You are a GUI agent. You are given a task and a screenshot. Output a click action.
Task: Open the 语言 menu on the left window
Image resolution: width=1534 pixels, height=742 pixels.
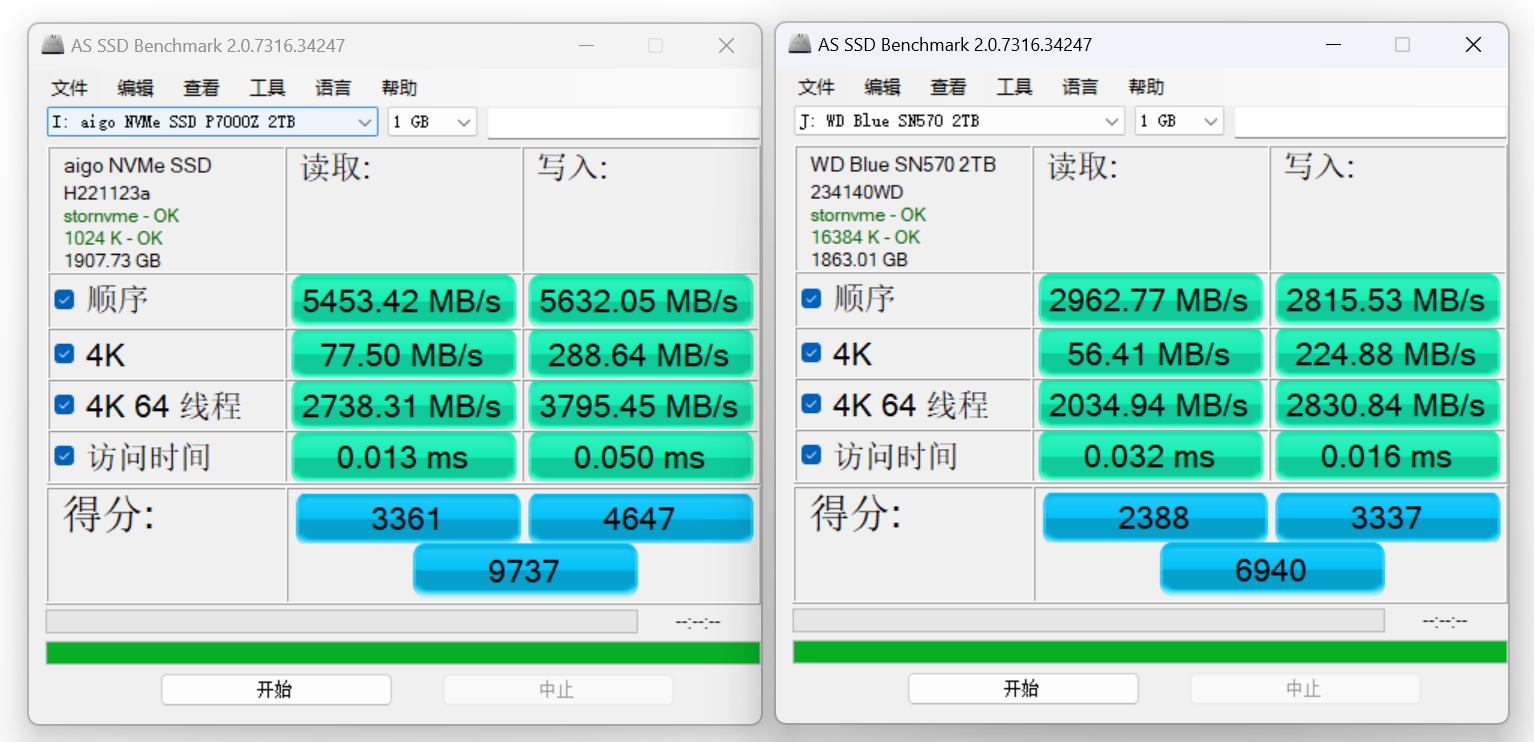point(333,87)
